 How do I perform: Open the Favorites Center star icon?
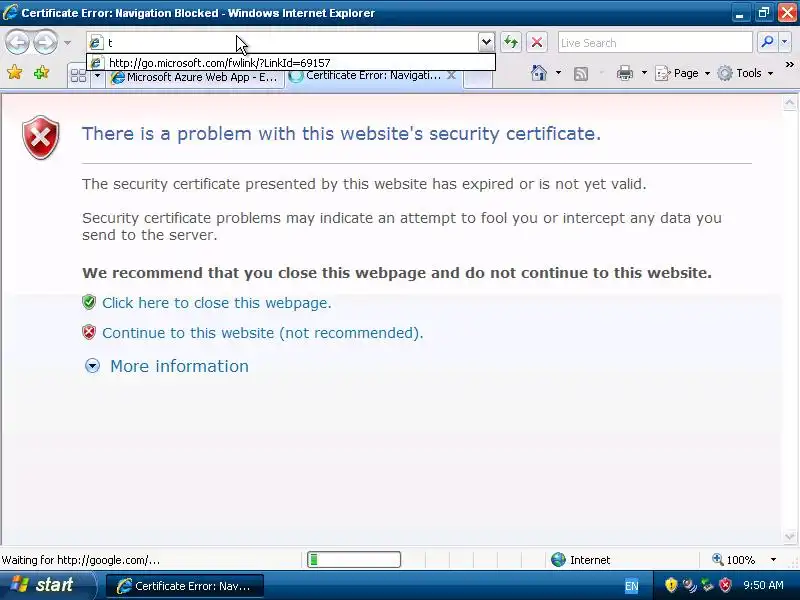tap(15, 73)
